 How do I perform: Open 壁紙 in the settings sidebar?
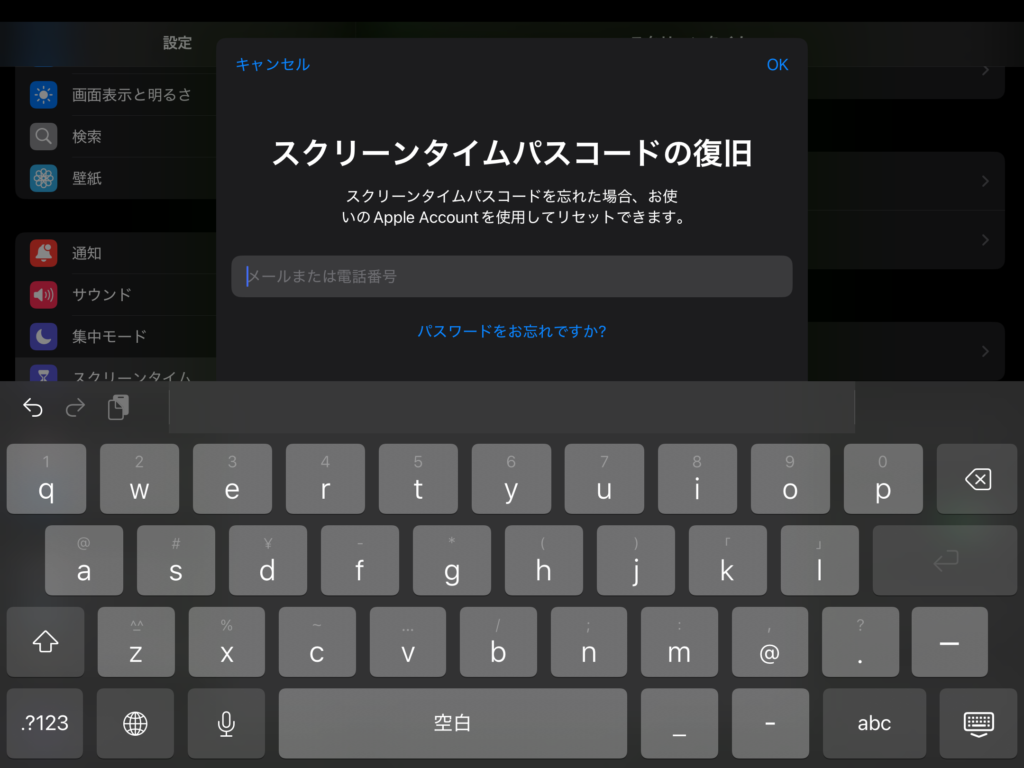click(x=87, y=179)
